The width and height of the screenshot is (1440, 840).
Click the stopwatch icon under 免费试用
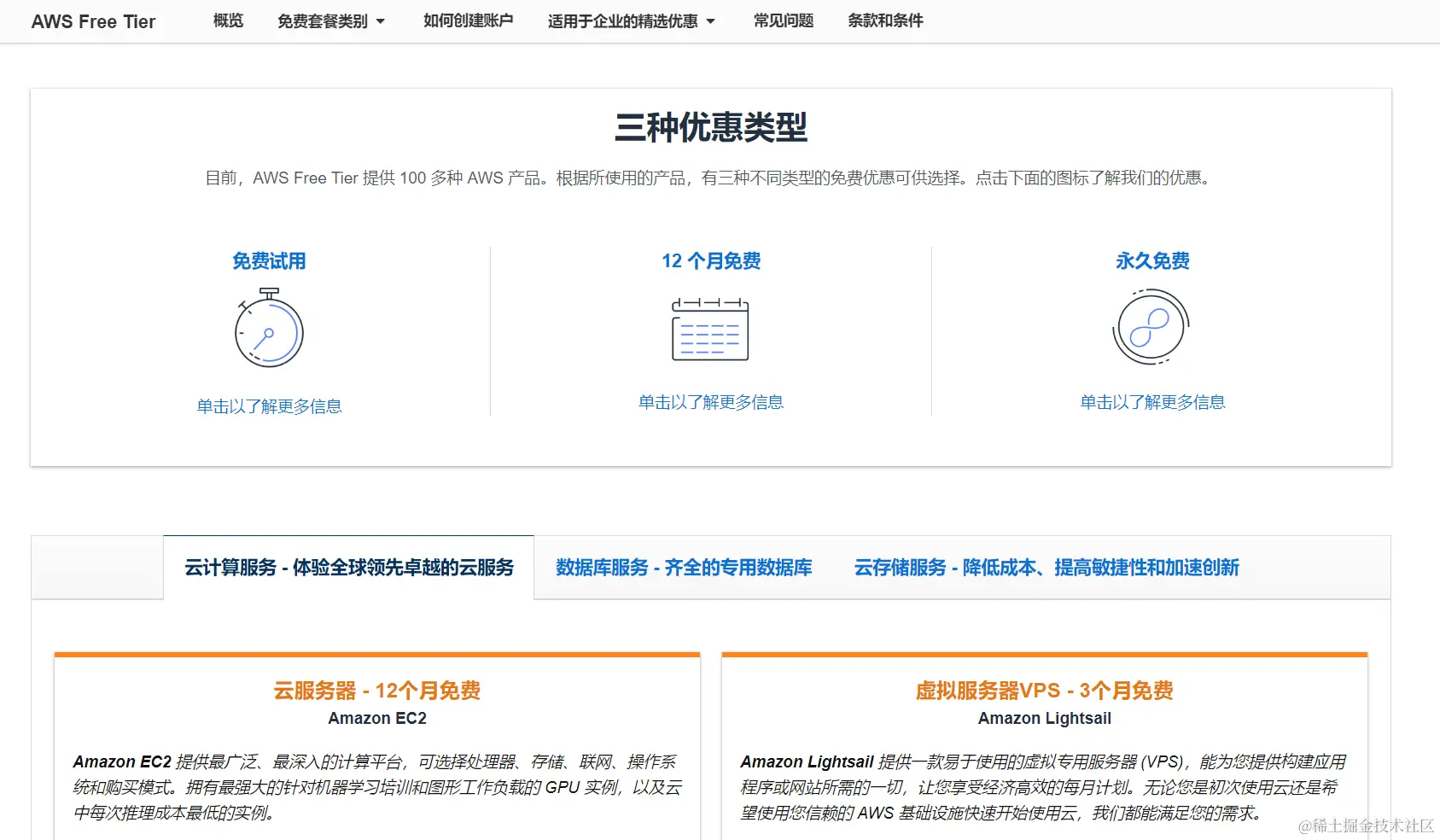(x=269, y=328)
